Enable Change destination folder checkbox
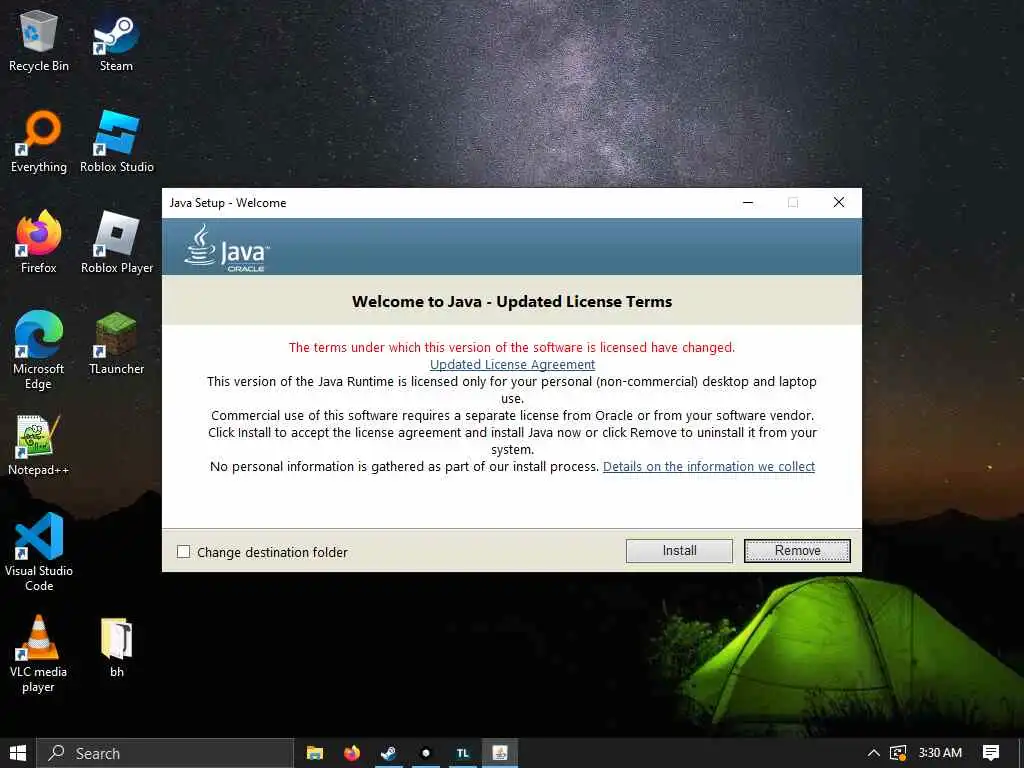Image resolution: width=1024 pixels, height=768 pixels. coord(184,552)
